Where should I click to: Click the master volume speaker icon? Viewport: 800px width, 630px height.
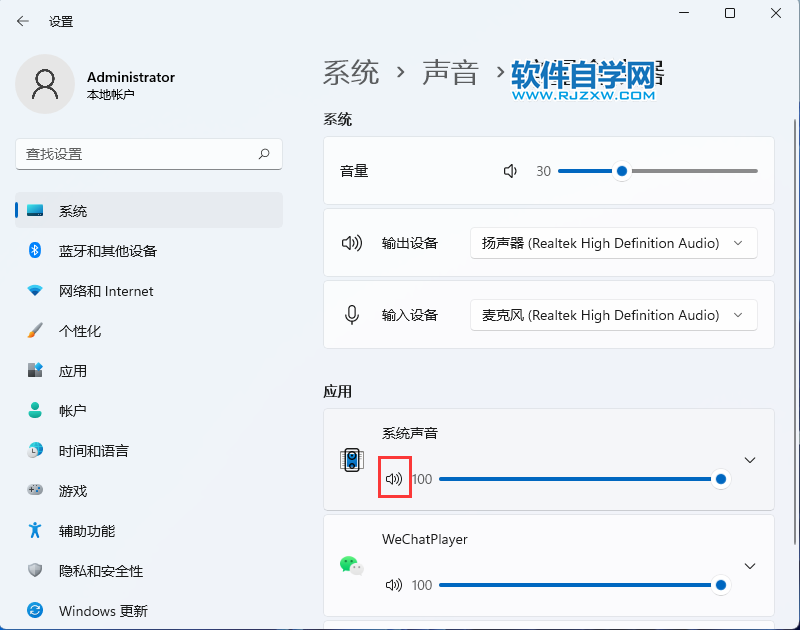coord(510,171)
